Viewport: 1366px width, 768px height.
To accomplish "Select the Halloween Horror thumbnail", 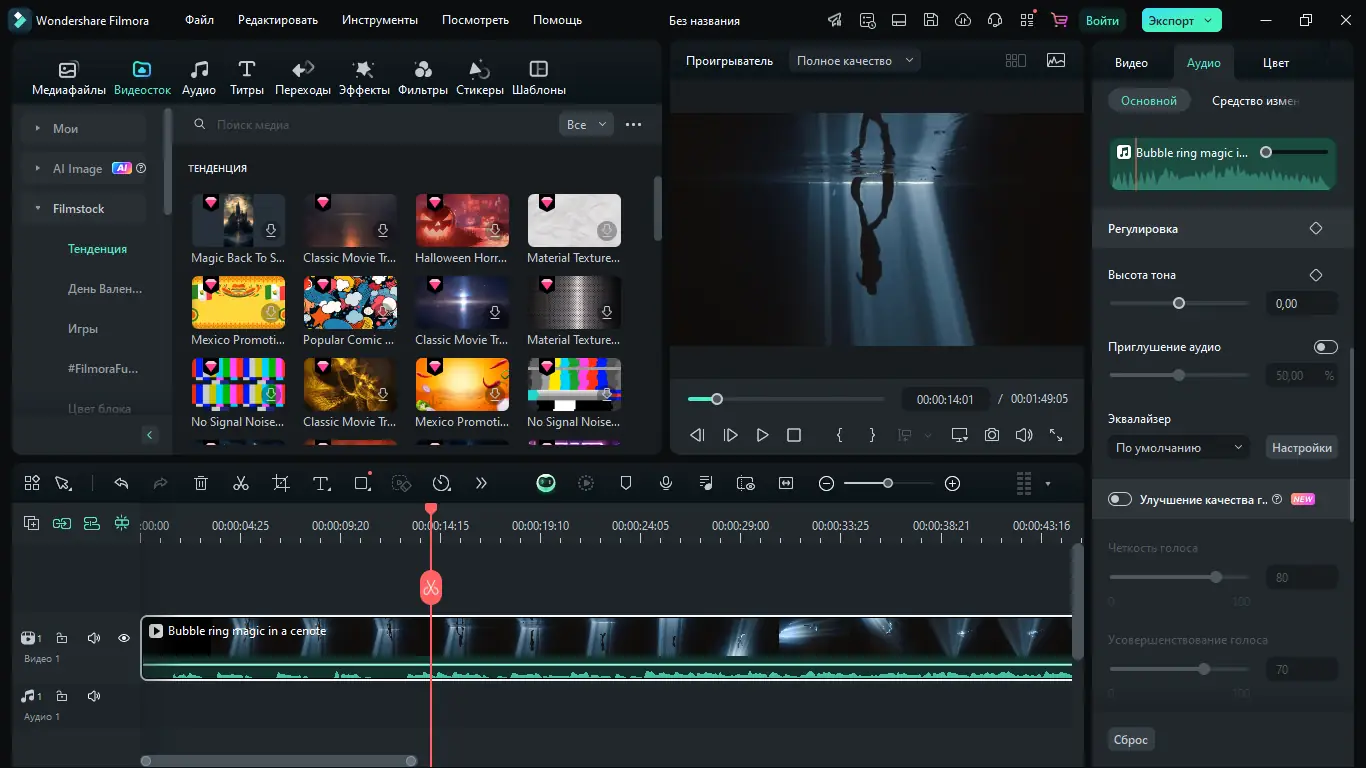I will pos(462,221).
